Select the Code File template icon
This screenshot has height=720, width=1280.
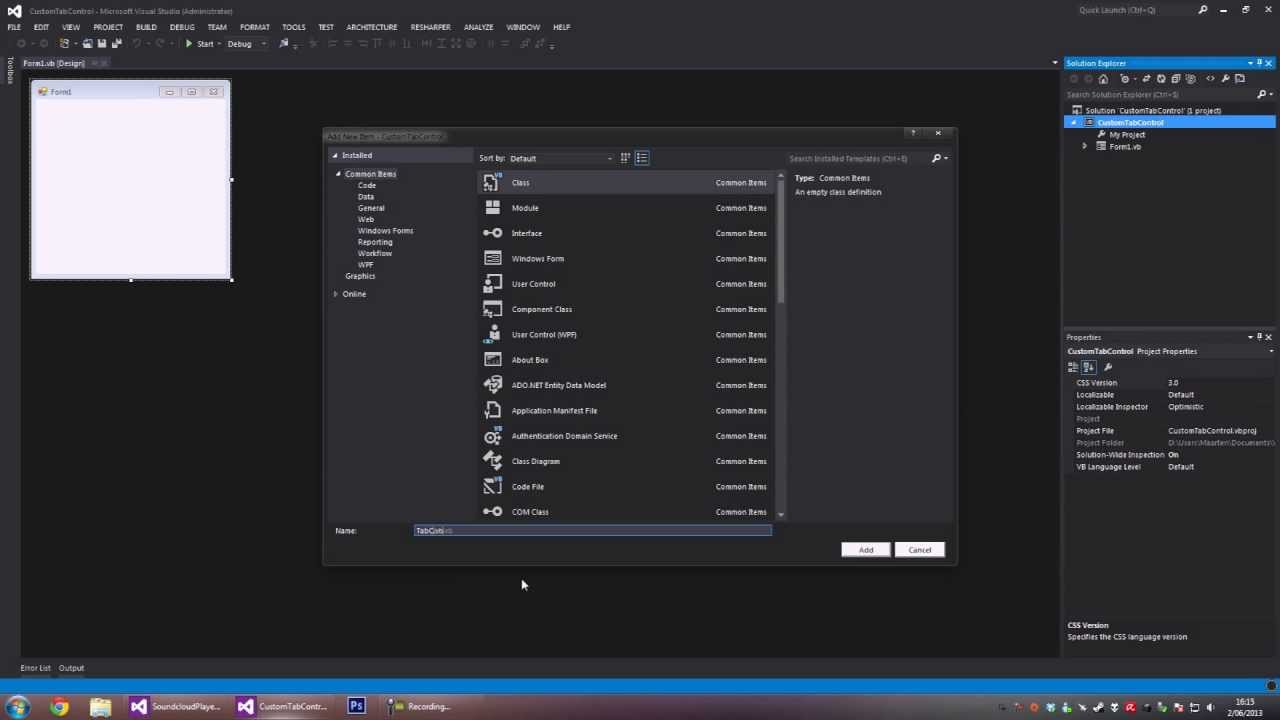[492, 486]
